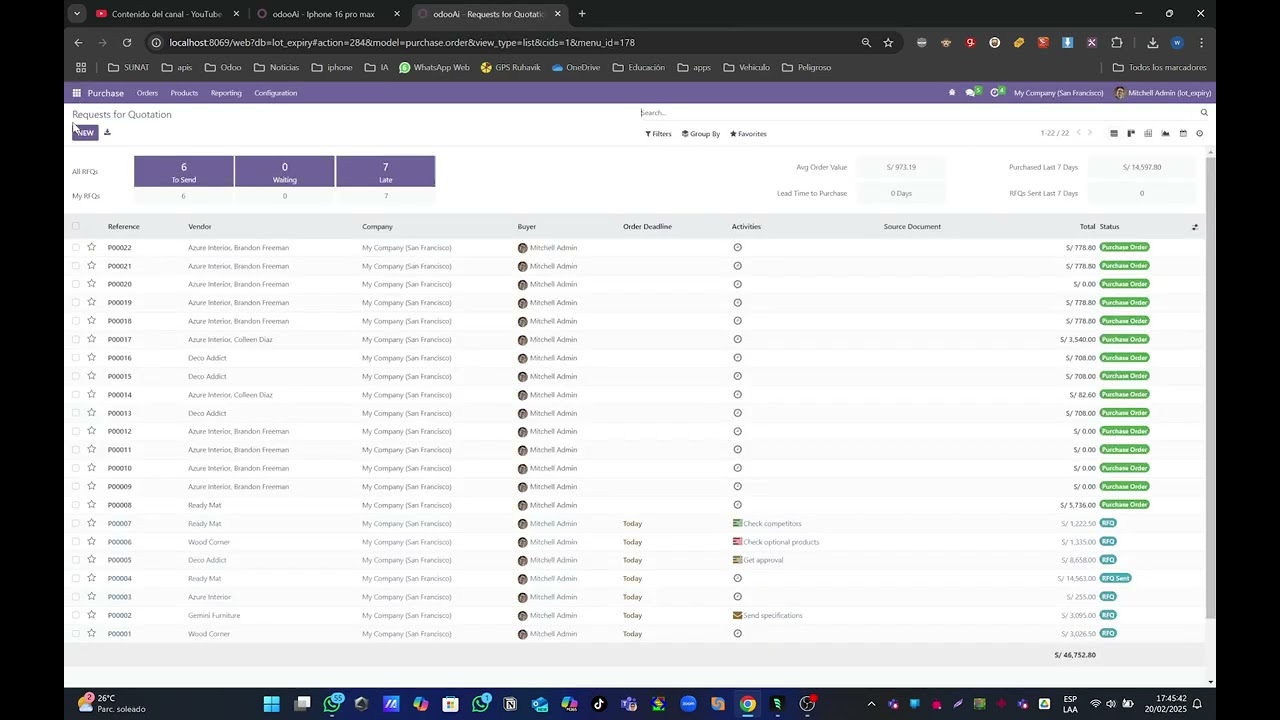Image resolution: width=1280 pixels, height=720 pixels.
Task: Open TikTok from the taskbar
Action: (x=599, y=704)
